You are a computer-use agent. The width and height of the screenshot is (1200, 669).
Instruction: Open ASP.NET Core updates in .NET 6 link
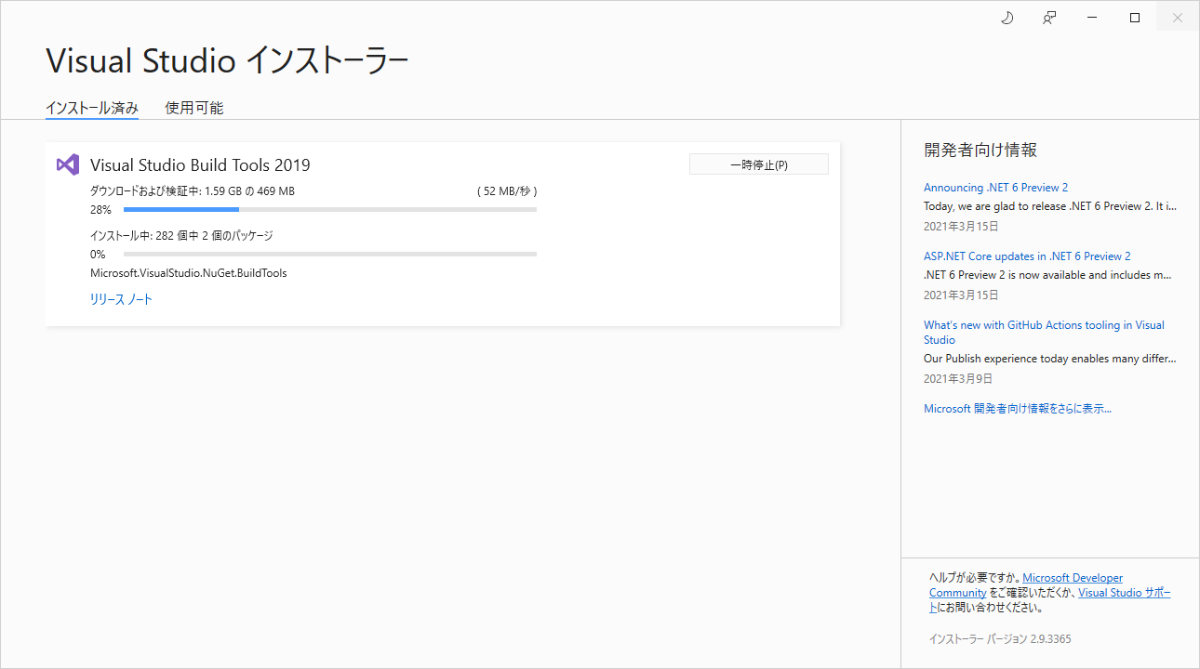(x=1027, y=256)
